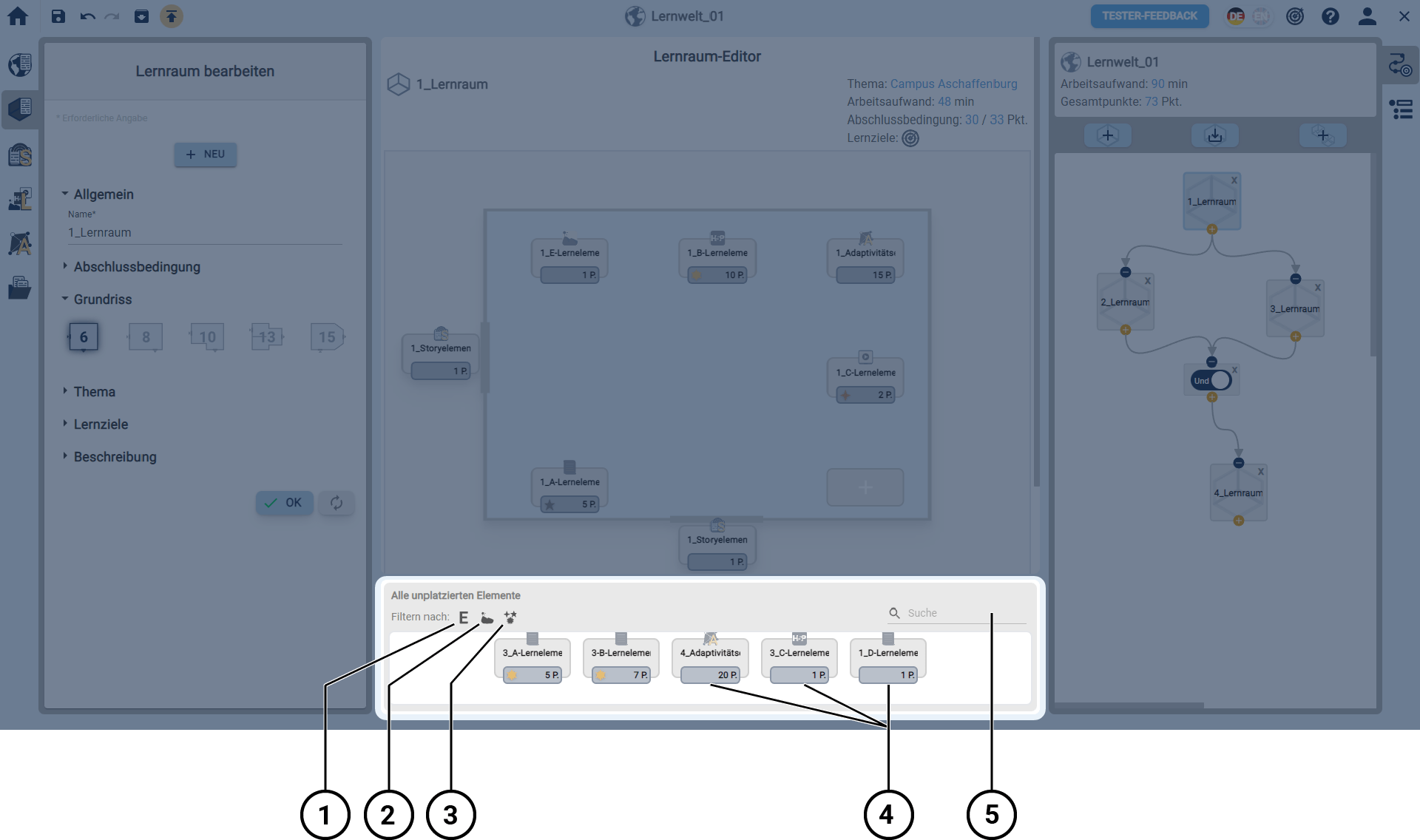Viewport: 1420px width, 840px height.
Task: Switch language to German (DE)
Action: (x=1235, y=16)
